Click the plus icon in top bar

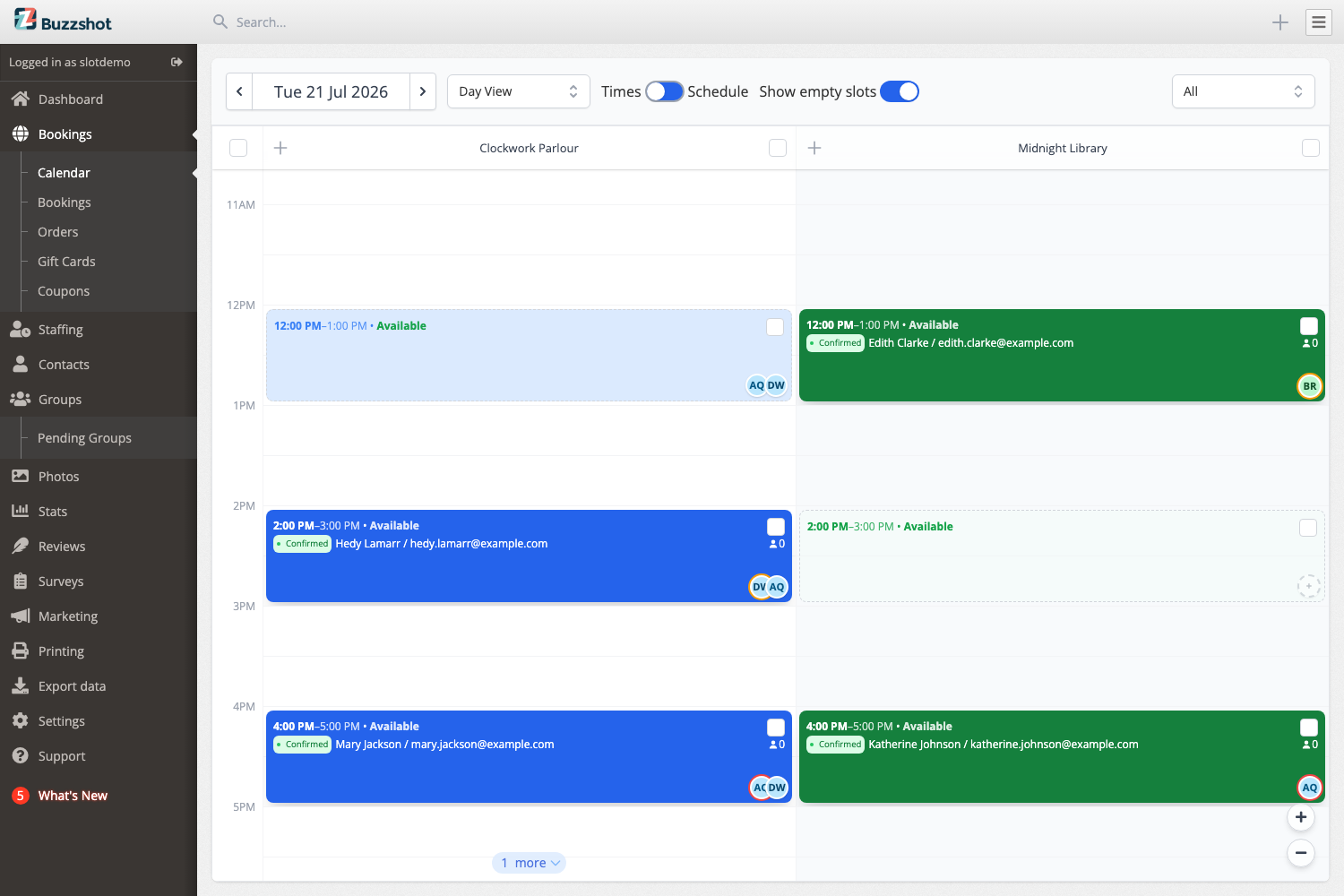coord(1280,22)
